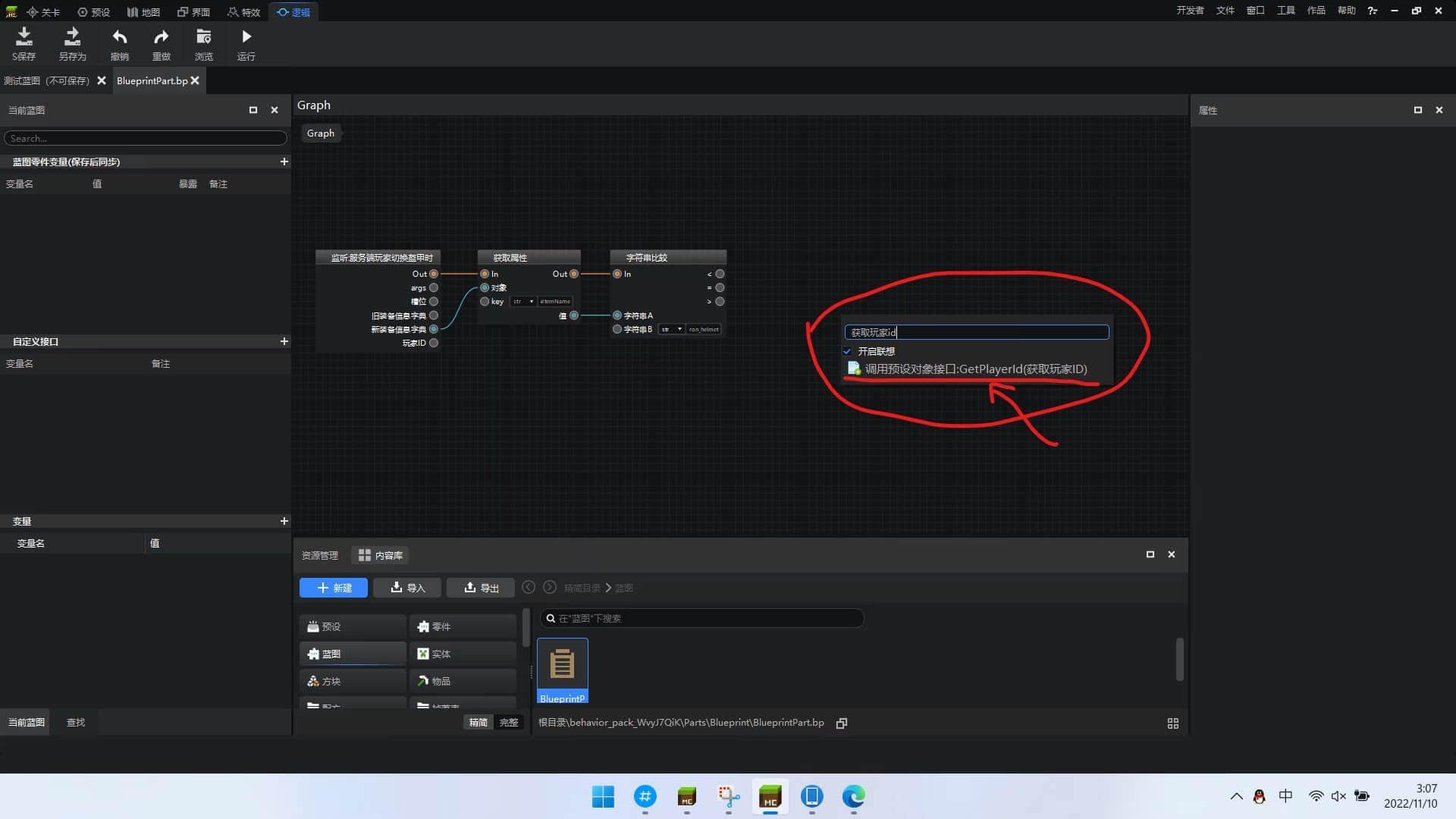Open the 地图 editor tab
Viewport: 1456px width, 819px height.
[143, 12]
